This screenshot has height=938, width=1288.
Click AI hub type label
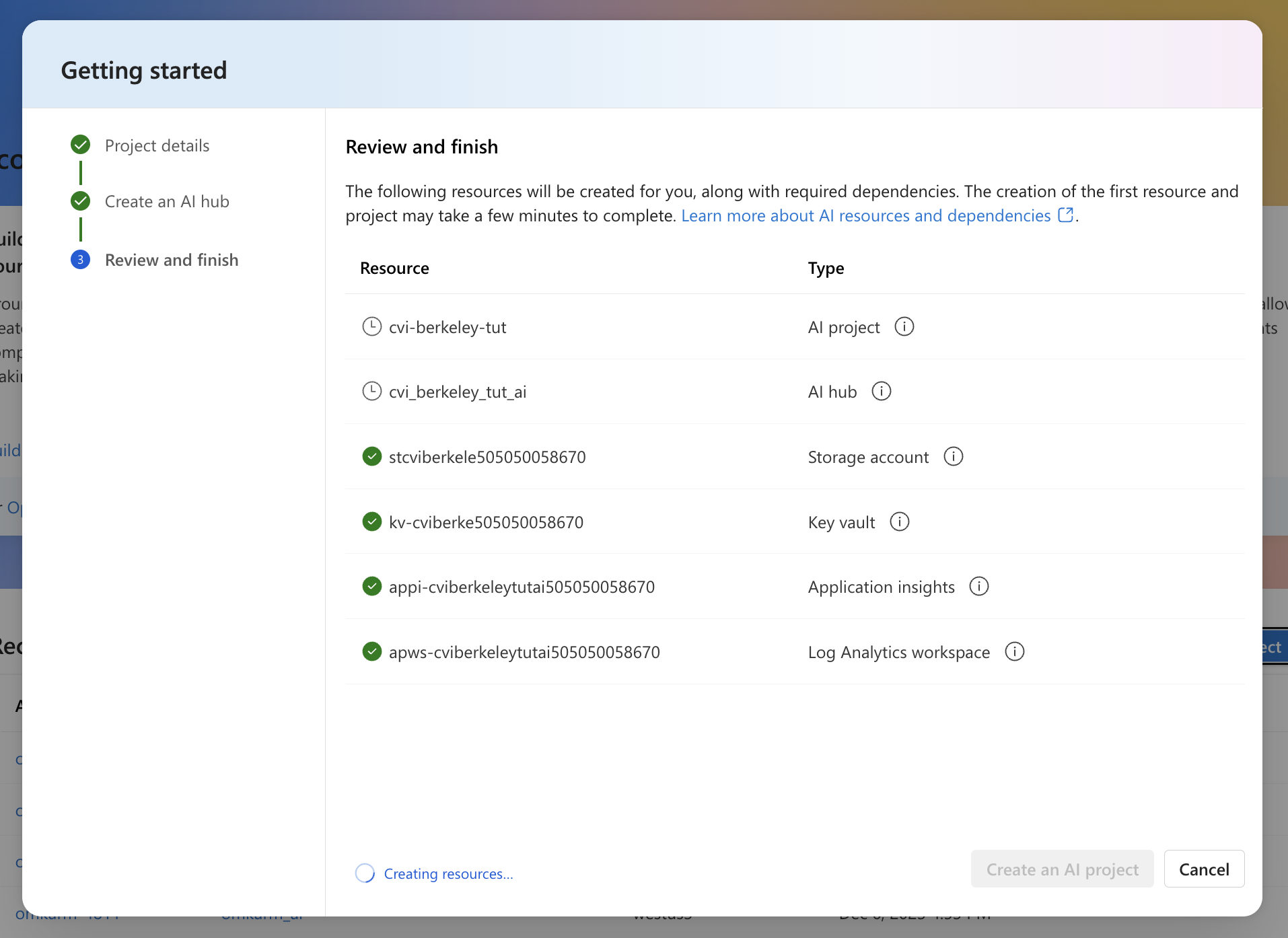[x=832, y=392]
